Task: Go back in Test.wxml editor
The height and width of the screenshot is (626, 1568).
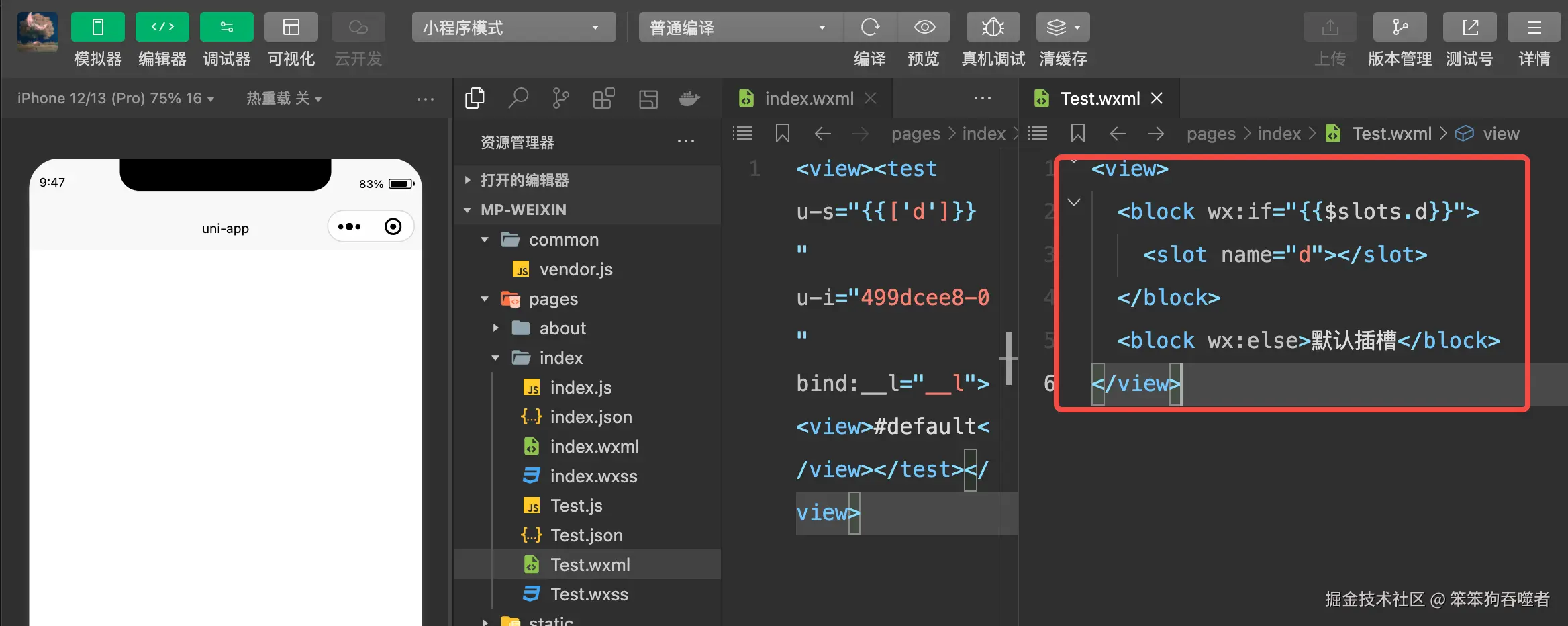Action: [x=1118, y=134]
